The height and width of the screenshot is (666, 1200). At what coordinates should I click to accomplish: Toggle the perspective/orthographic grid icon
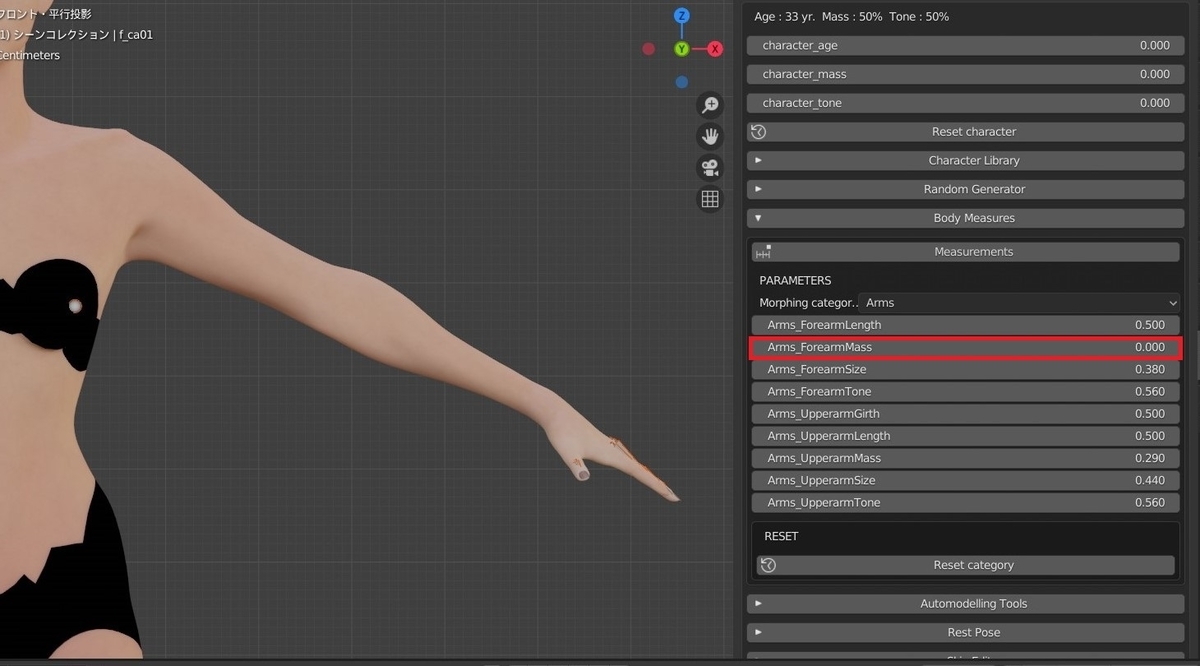click(710, 199)
